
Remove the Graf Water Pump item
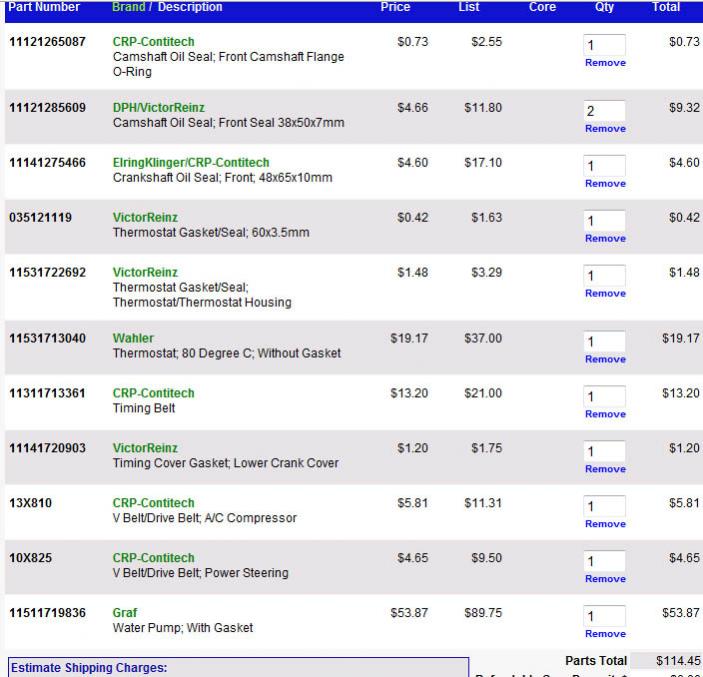click(x=605, y=634)
